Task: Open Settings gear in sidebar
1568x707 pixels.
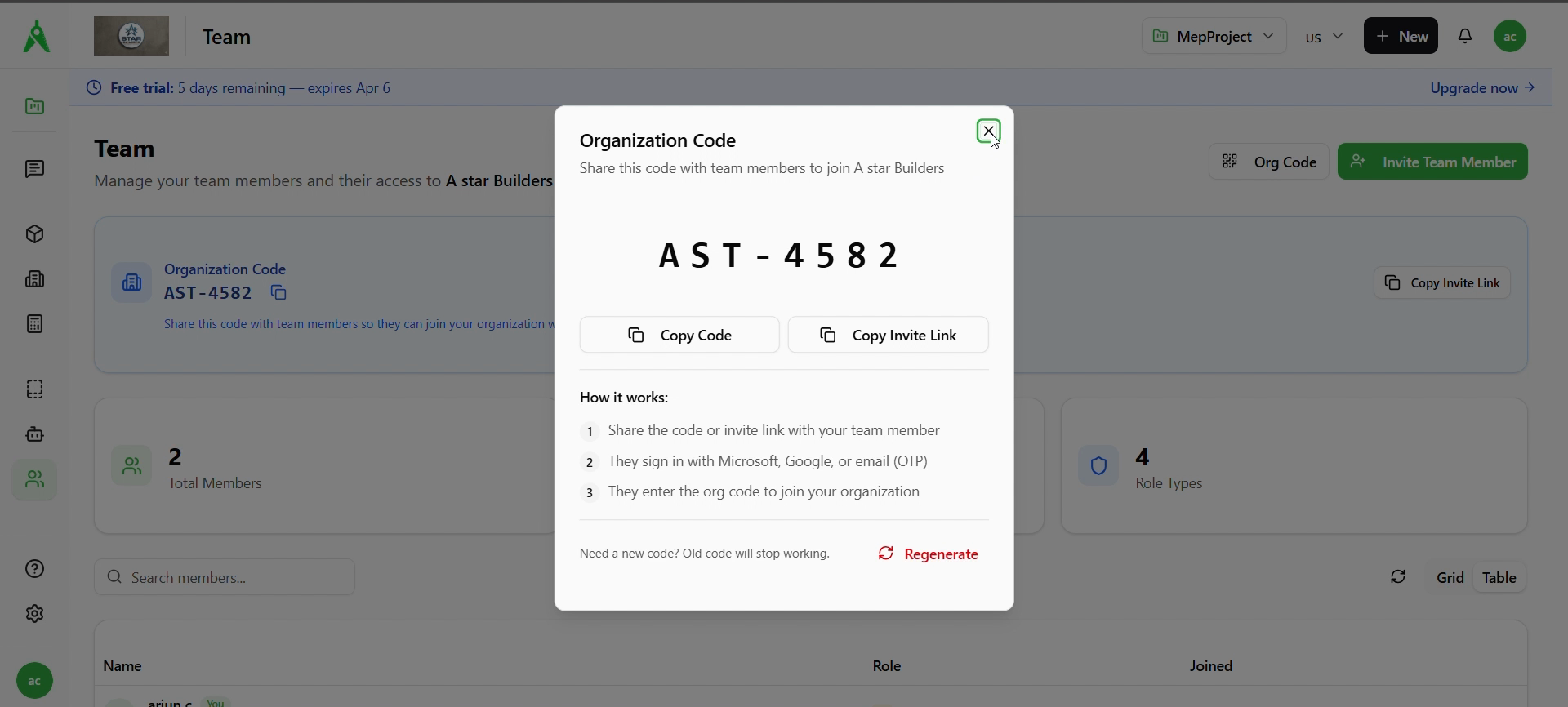Action: 34,614
